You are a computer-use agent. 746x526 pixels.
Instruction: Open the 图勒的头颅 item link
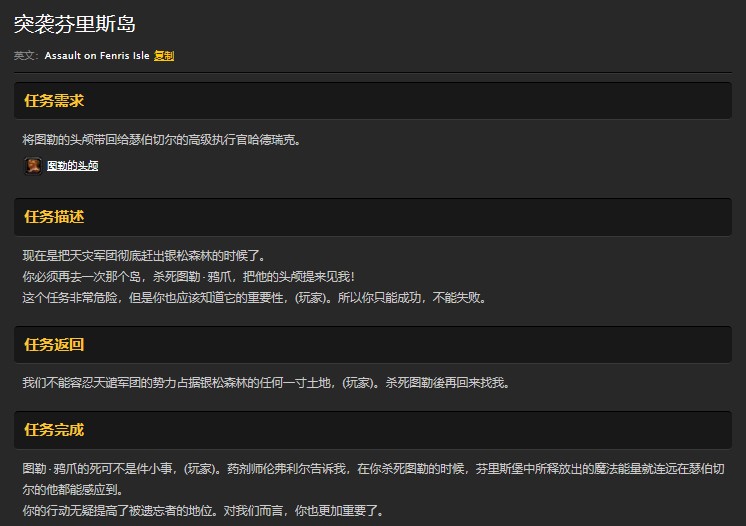pos(72,166)
